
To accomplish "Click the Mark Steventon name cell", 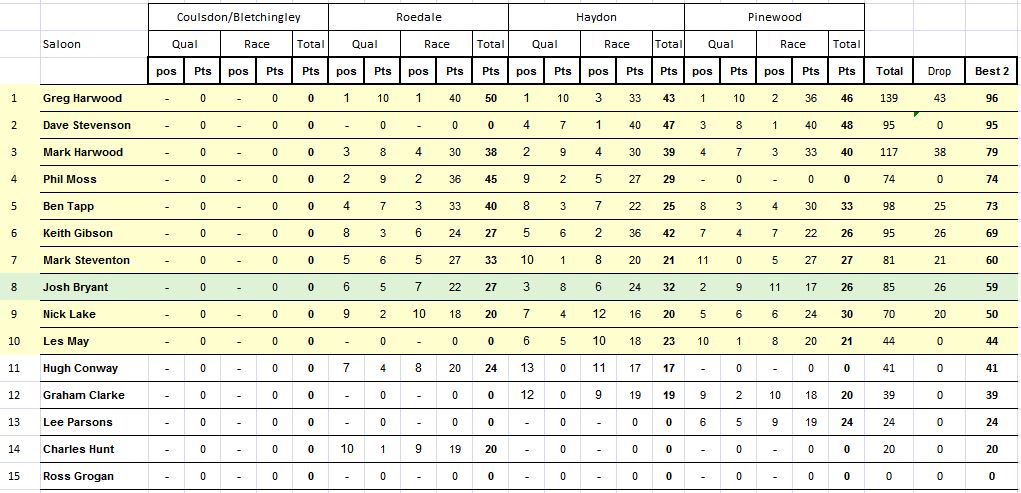I will tap(86, 260).
